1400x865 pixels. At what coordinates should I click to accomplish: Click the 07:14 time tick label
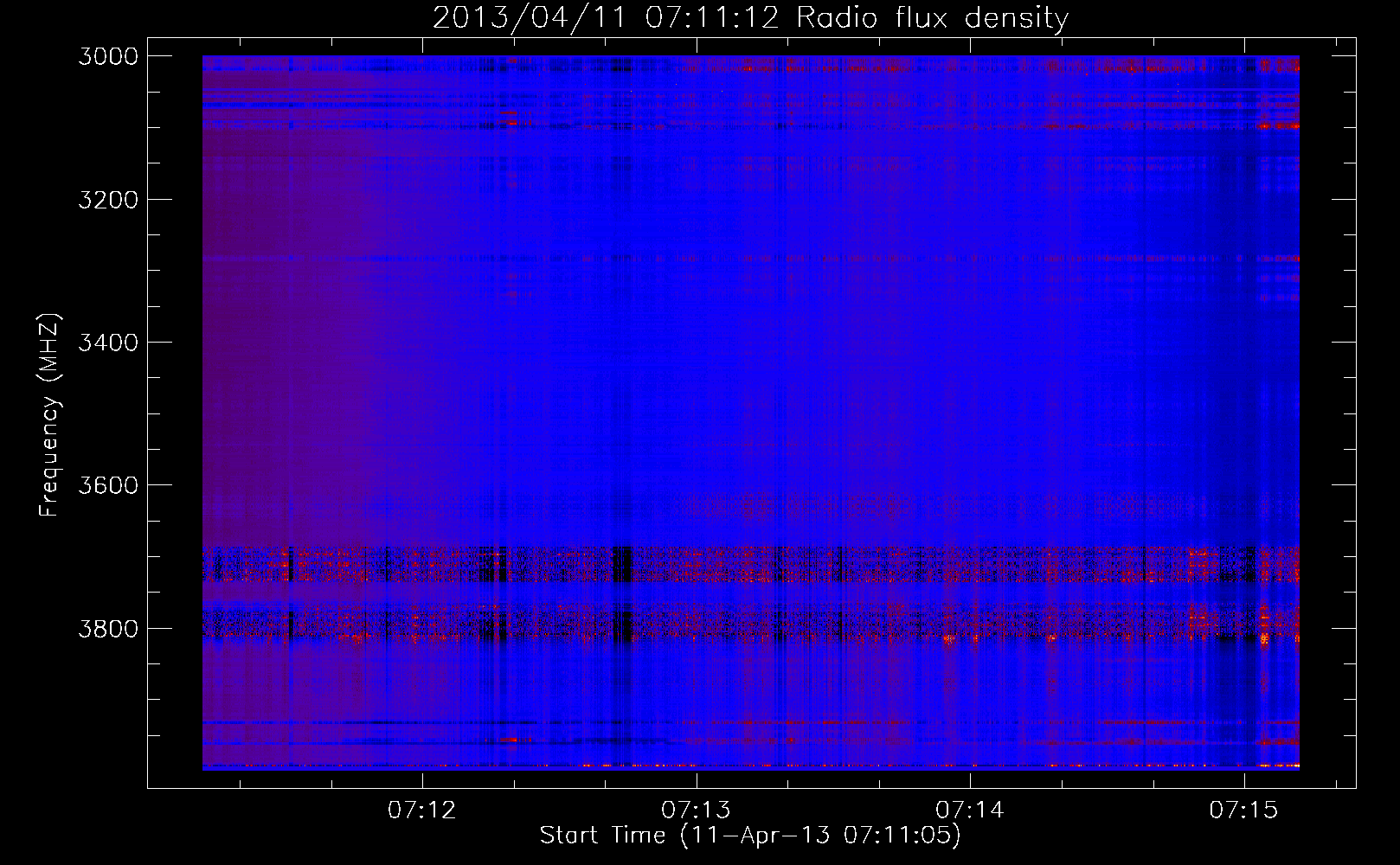pyautogui.click(x=970, y=811)
